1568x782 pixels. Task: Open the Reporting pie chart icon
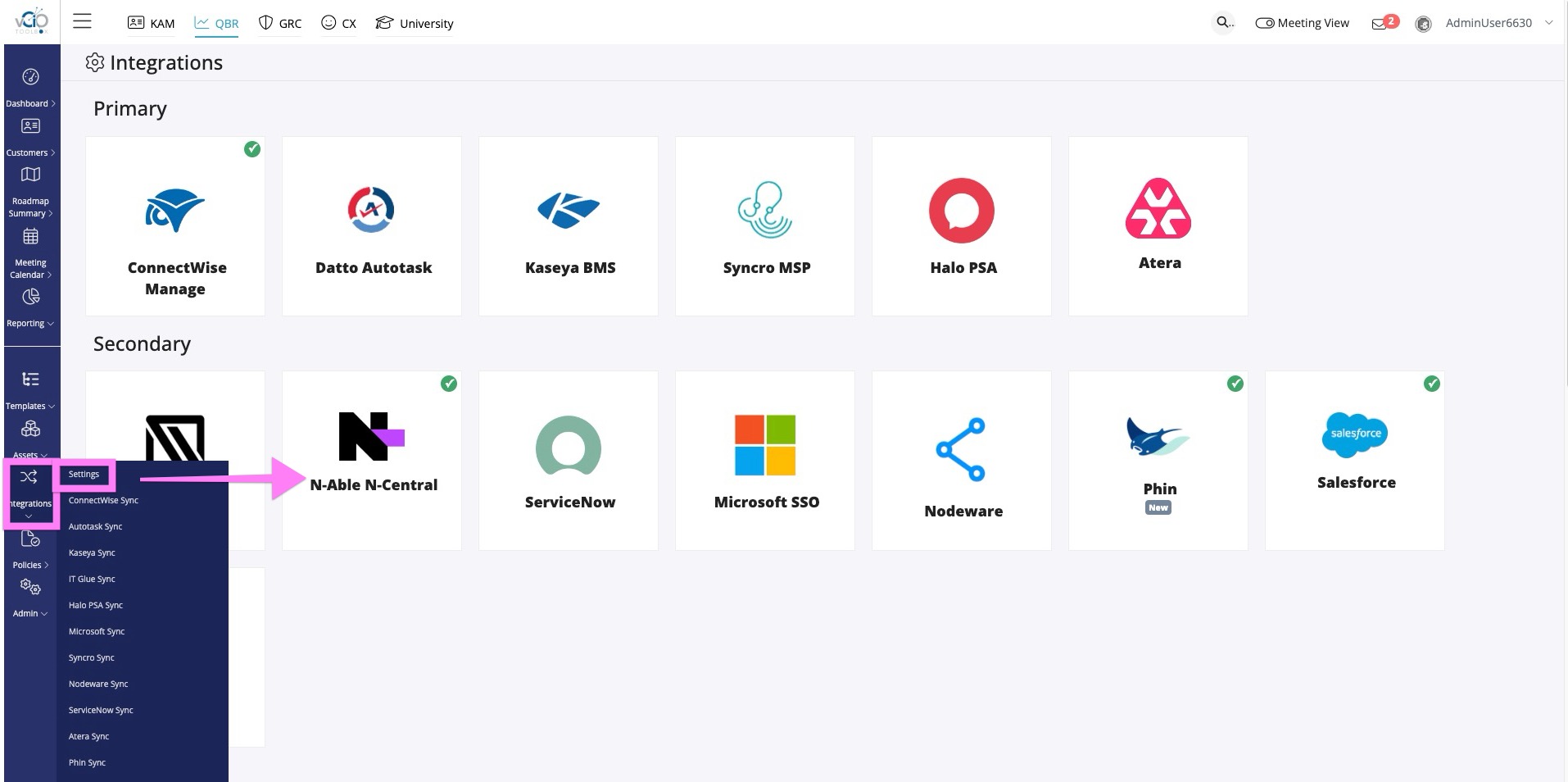tap(30, 297)
